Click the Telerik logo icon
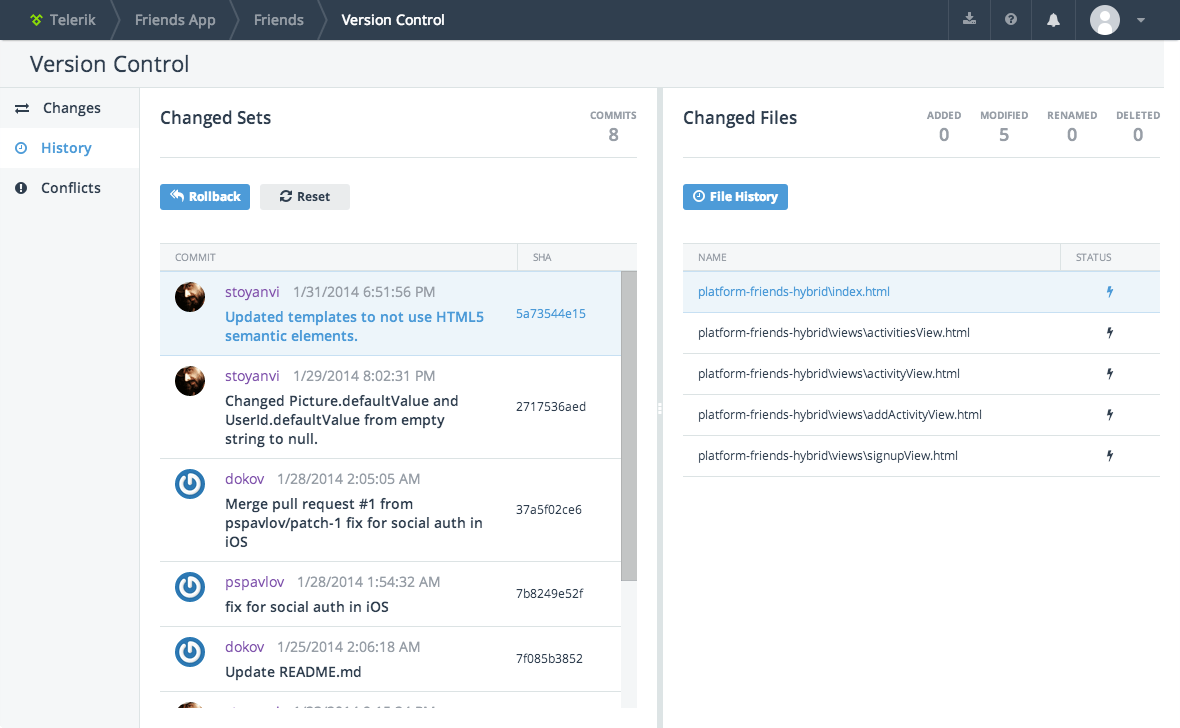 [x=37, y=20]
